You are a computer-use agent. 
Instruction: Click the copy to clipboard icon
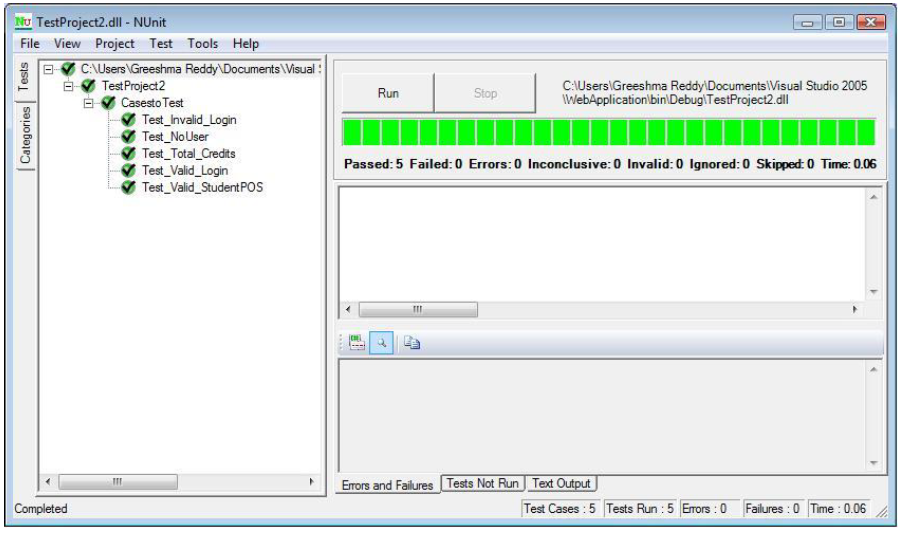pos(412,343)
